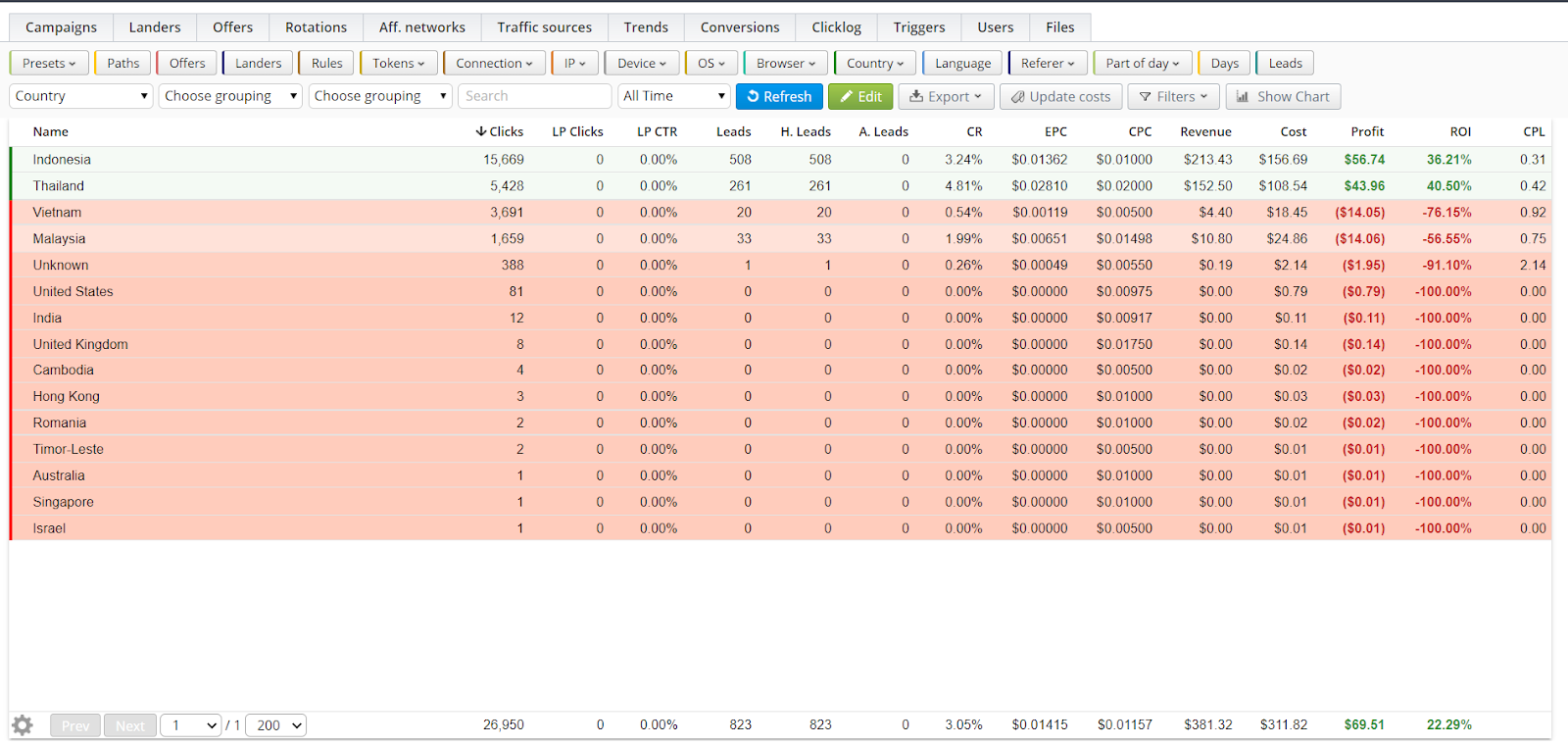Go to the Files tab
The width and height of the screenshot is (1568, 745).
[1059, 27]
